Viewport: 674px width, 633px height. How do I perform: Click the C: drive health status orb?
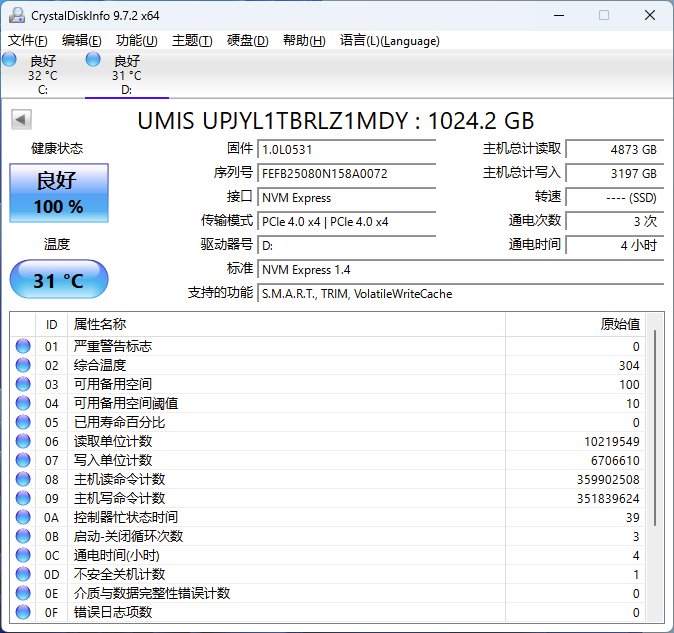[x=10, y=61]
